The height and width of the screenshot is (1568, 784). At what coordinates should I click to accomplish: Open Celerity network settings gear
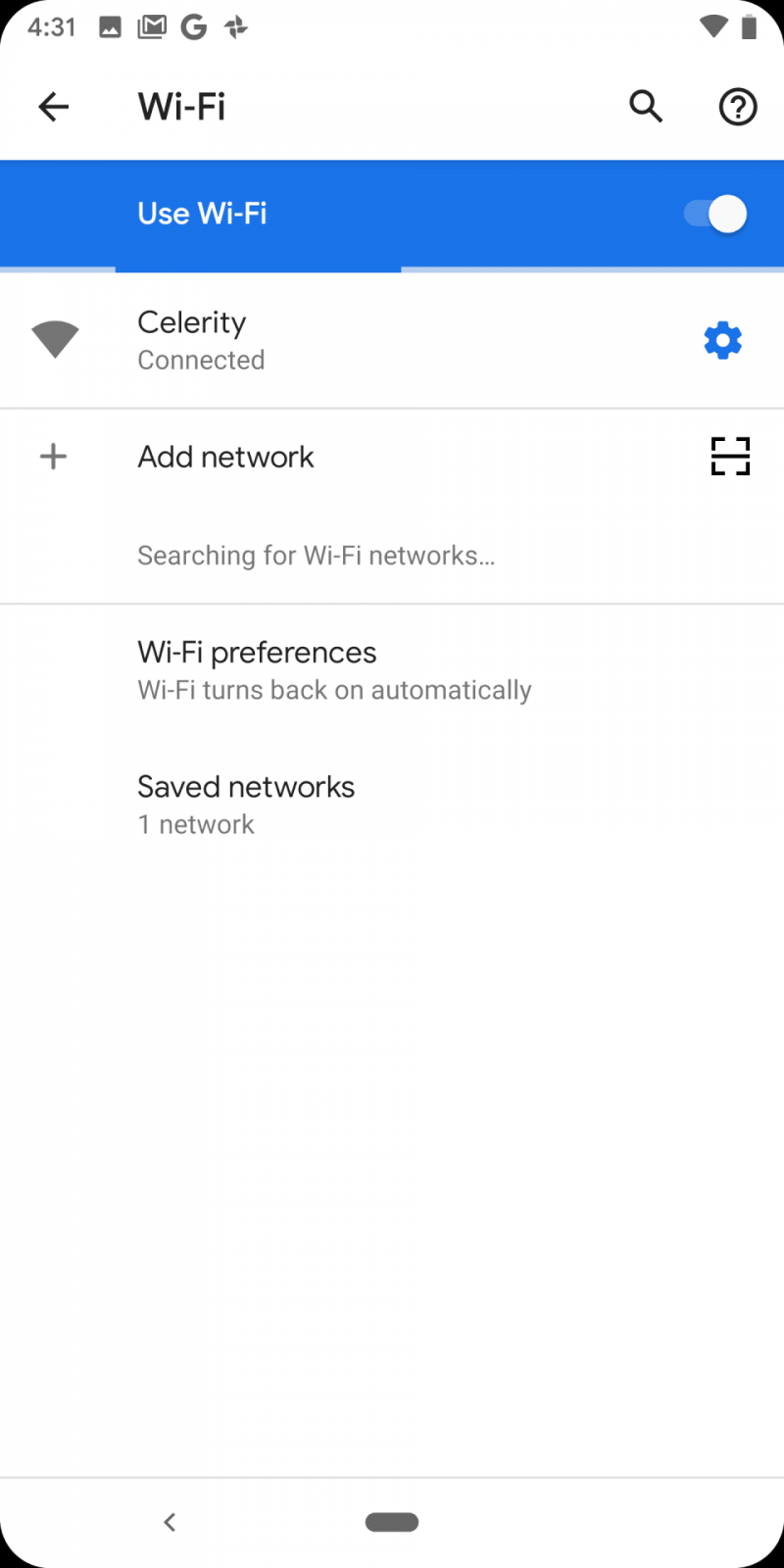pyautogui.click(x=723, y=340)
